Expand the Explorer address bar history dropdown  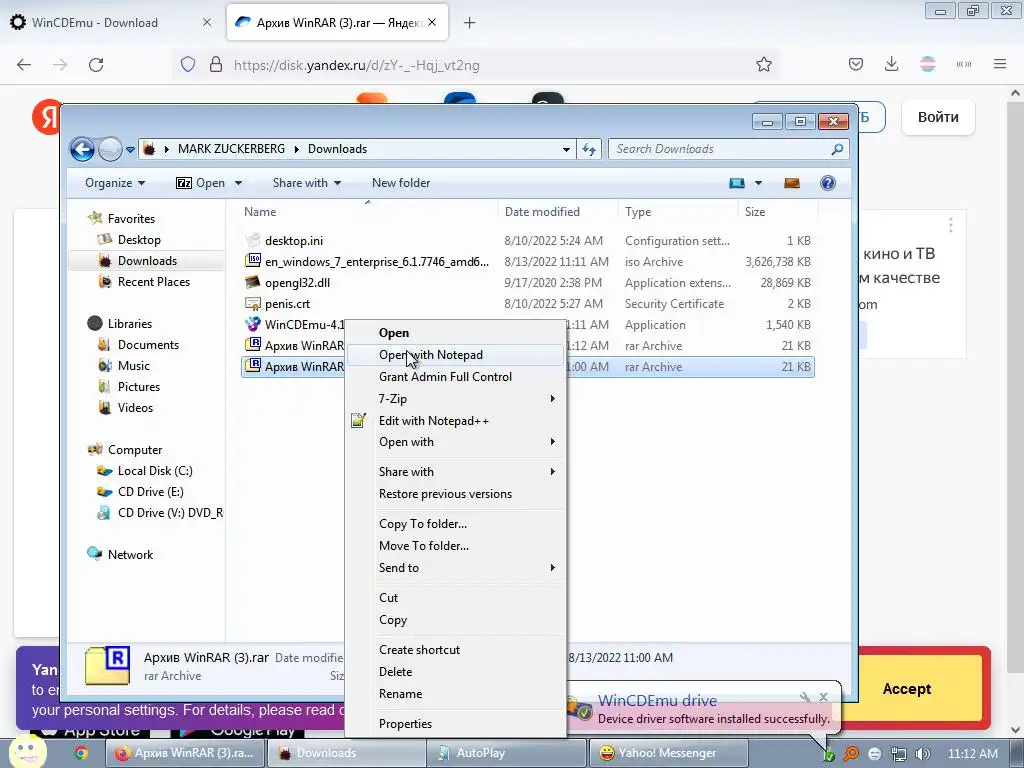[x=566, y=149]
